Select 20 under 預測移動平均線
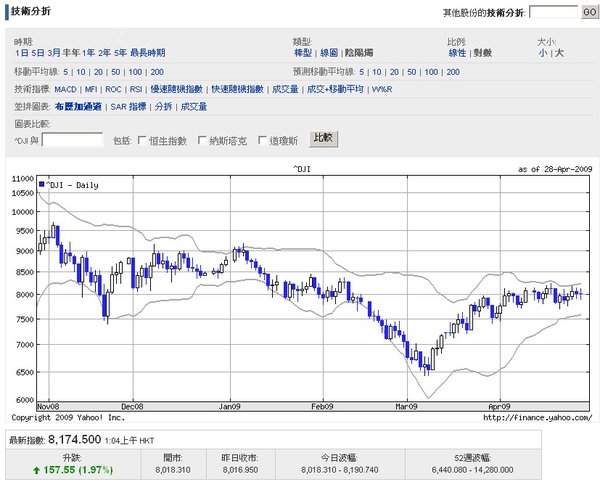This screenshot has width=600, height=490. coord(394,72)
